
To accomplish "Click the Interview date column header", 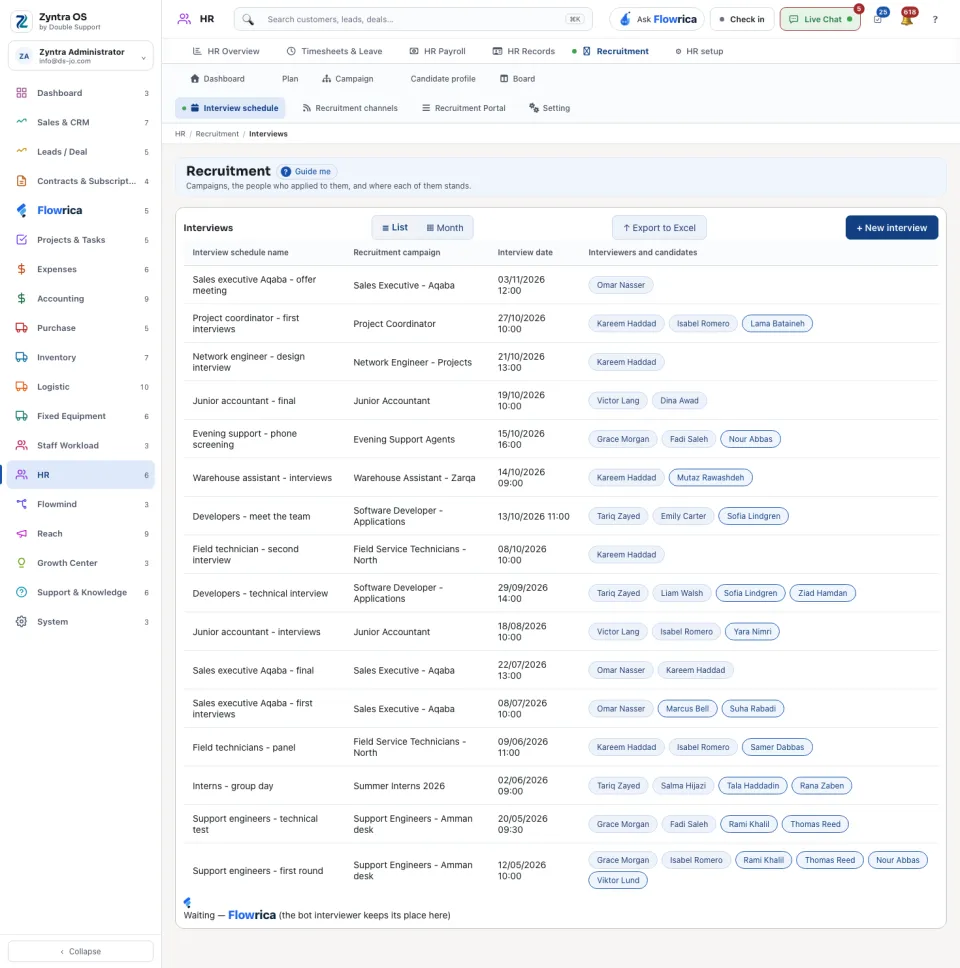I will pyautogui.click(x=525, y=252).
